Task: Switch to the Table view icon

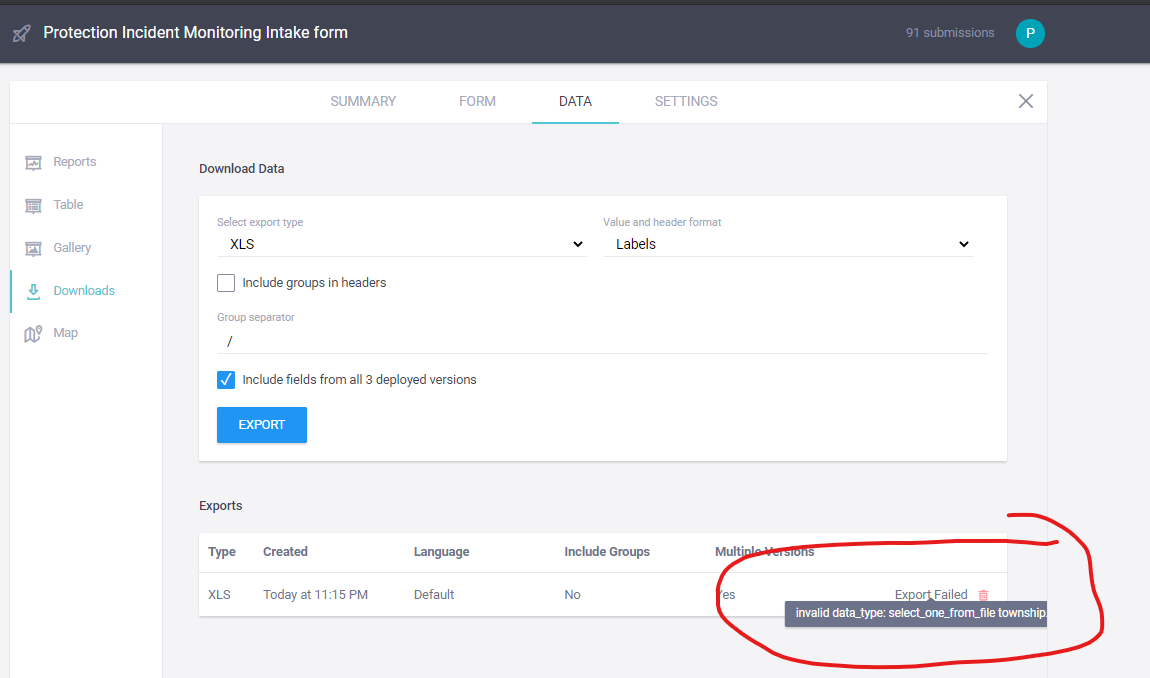Action: pyautogui.click(x=35, y=204)
